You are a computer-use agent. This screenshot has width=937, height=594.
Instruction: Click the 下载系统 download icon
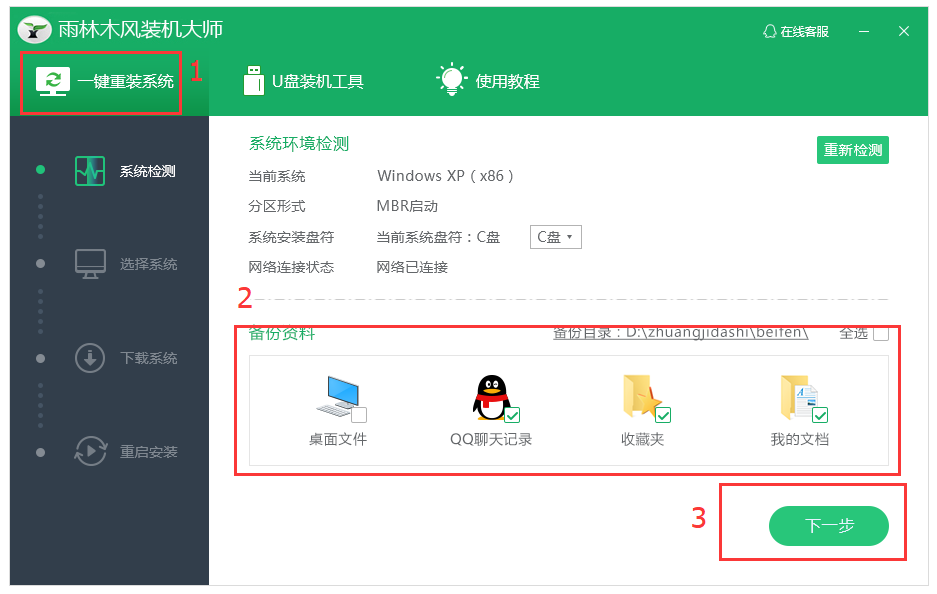tap(89, 358)
